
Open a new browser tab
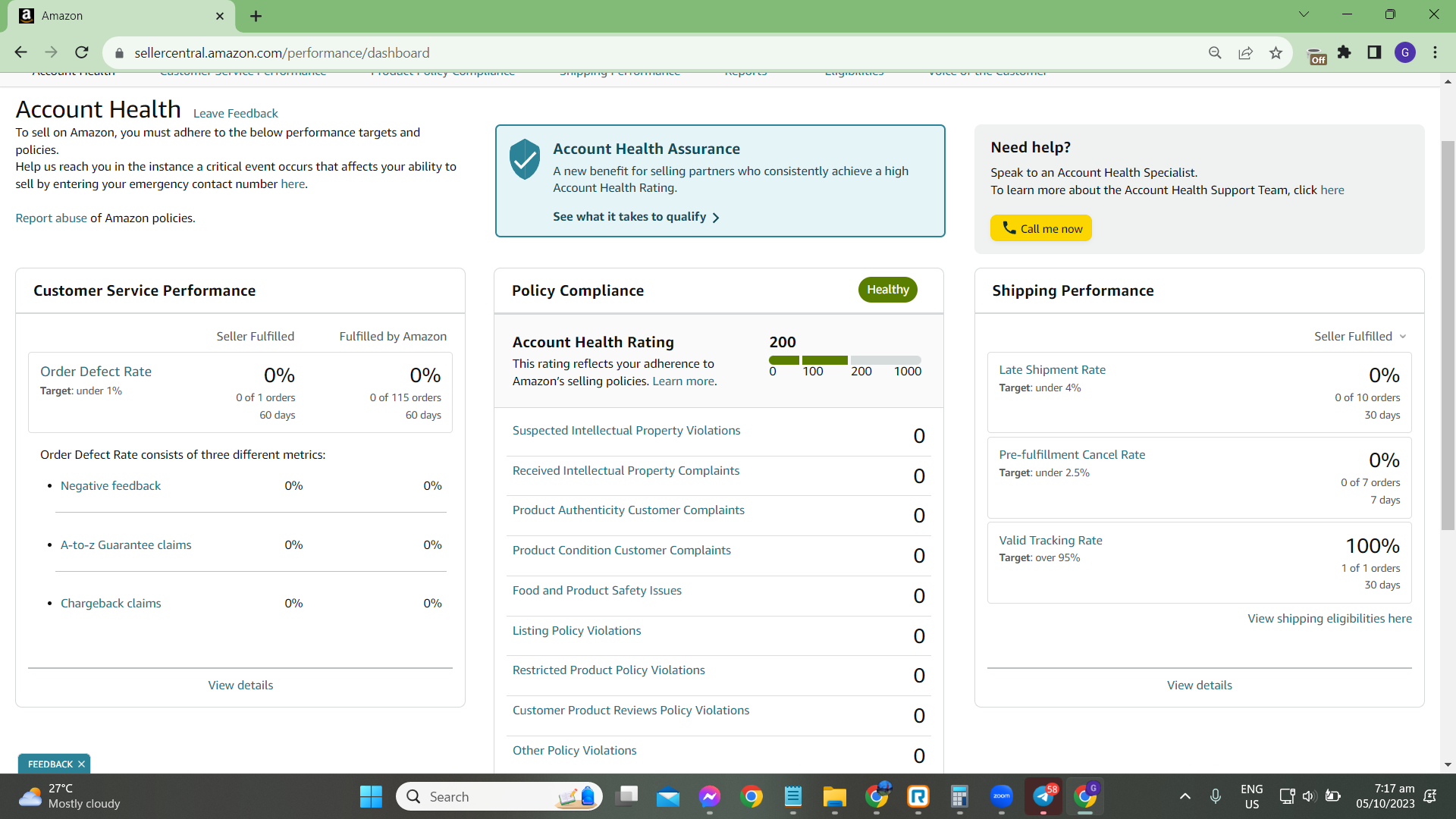[256, 16]
